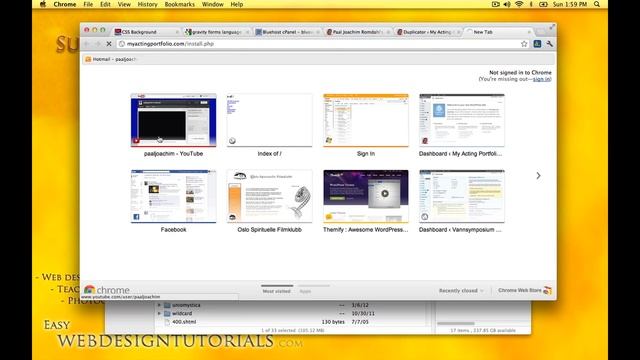Image resolution: width=640 pixels, height=360 pixels.
Task: Stop loading the page
Action: click(109, 44)
